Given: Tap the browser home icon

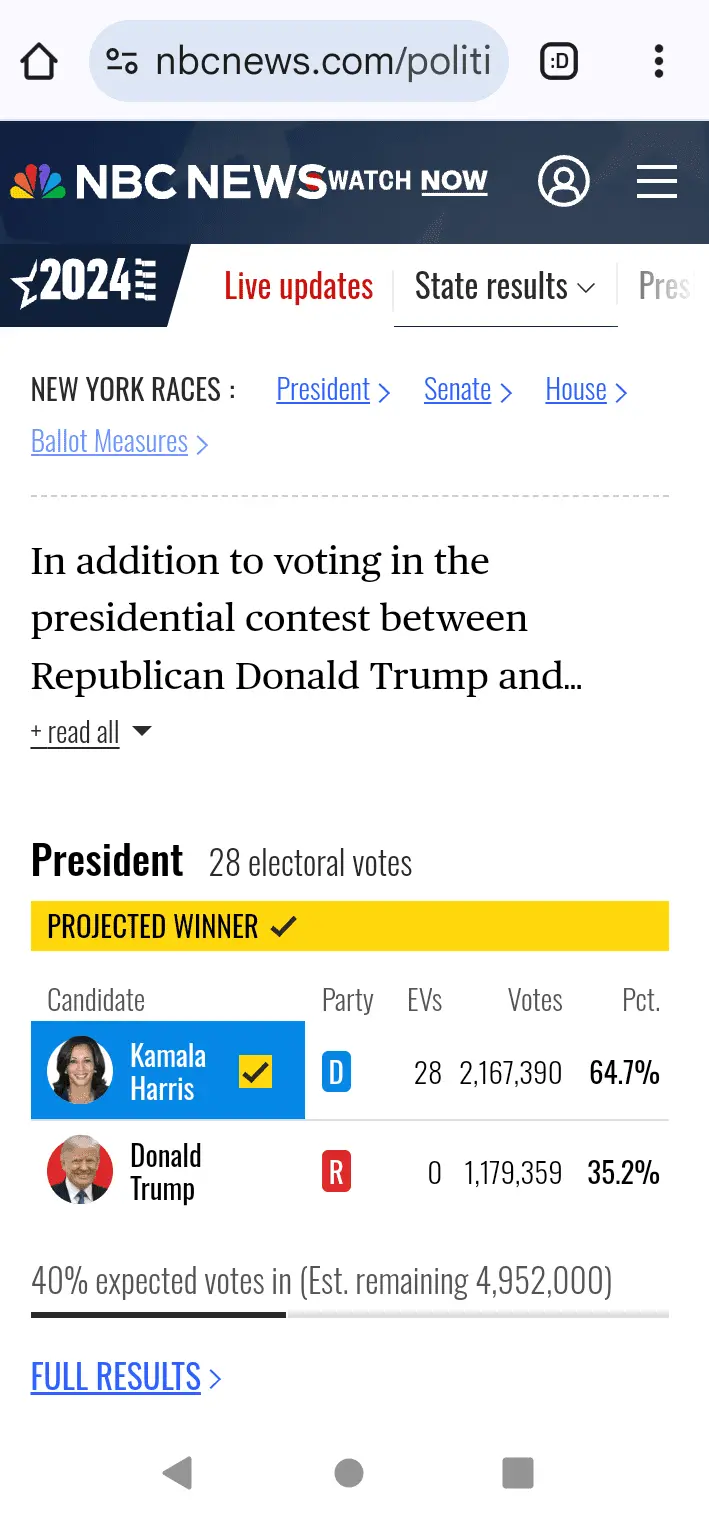Looking at the screenshot, I should point(39,62).
